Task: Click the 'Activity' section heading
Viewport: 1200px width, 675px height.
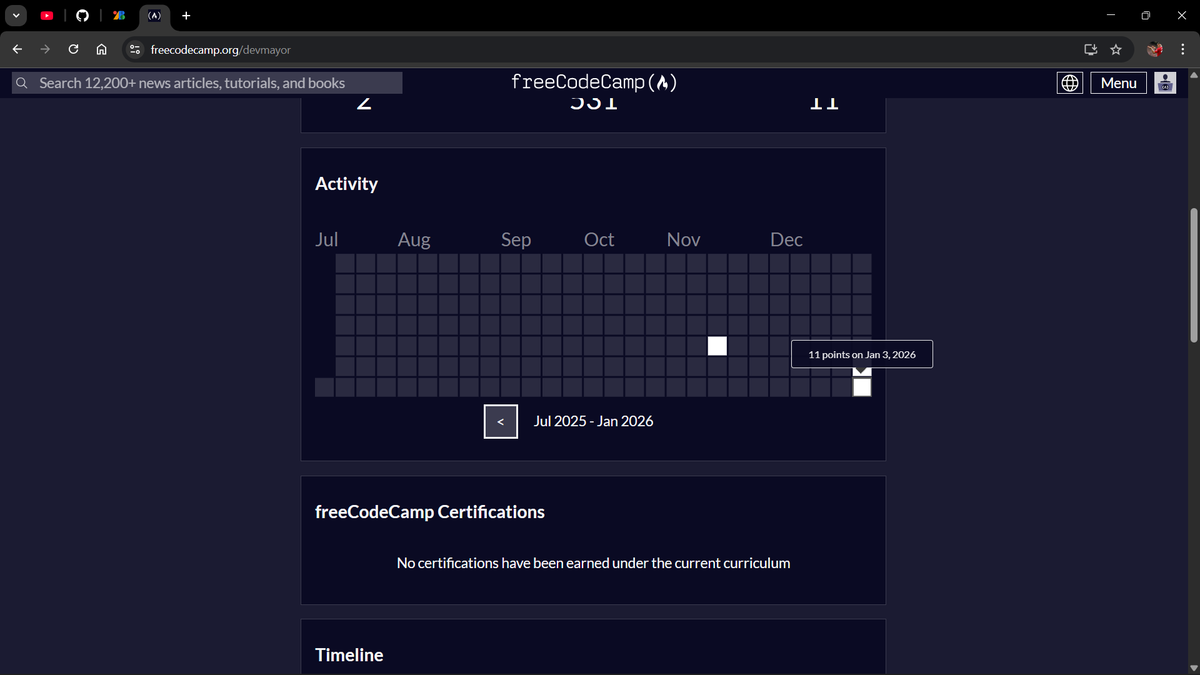Action: (346, 184)
